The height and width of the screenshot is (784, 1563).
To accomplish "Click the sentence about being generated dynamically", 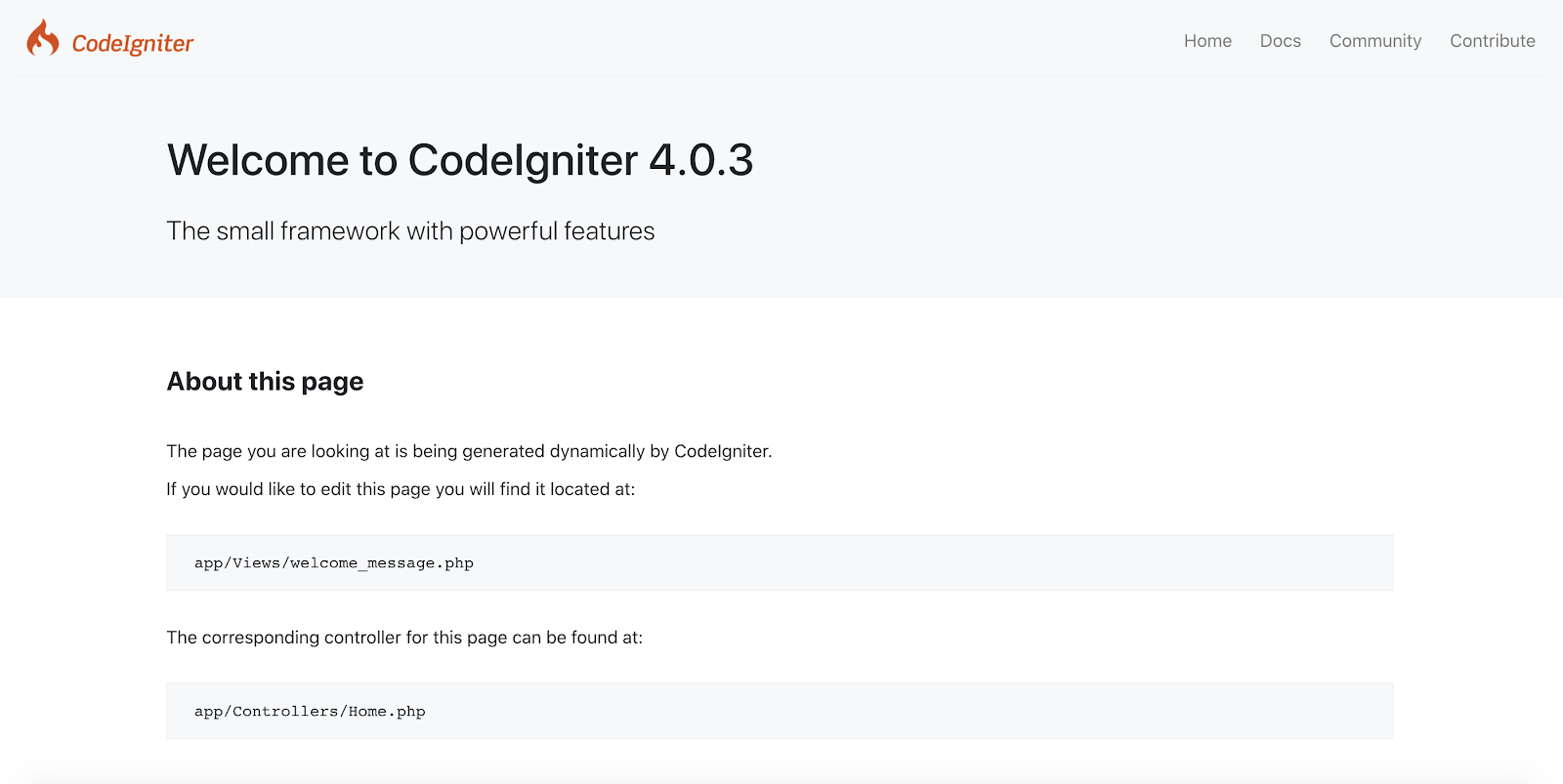I will tap(469, 451).
